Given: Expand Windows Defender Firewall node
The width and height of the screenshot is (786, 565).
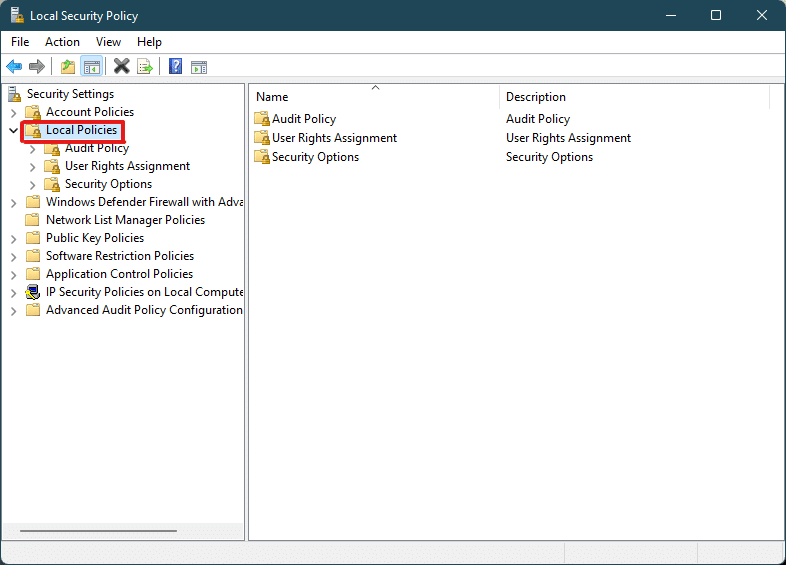Looking at the screenshot, I should (14, 203).
